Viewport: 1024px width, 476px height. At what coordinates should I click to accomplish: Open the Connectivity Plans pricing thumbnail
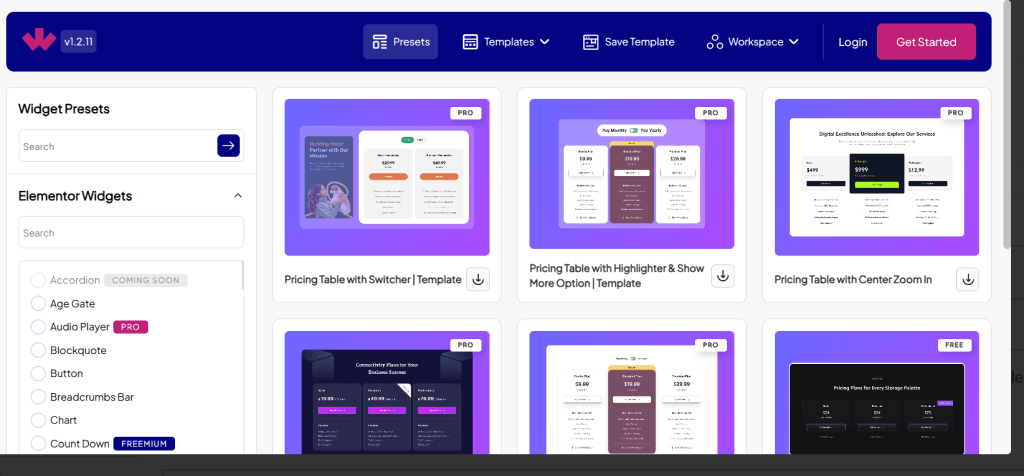click(x=387, y=392)
